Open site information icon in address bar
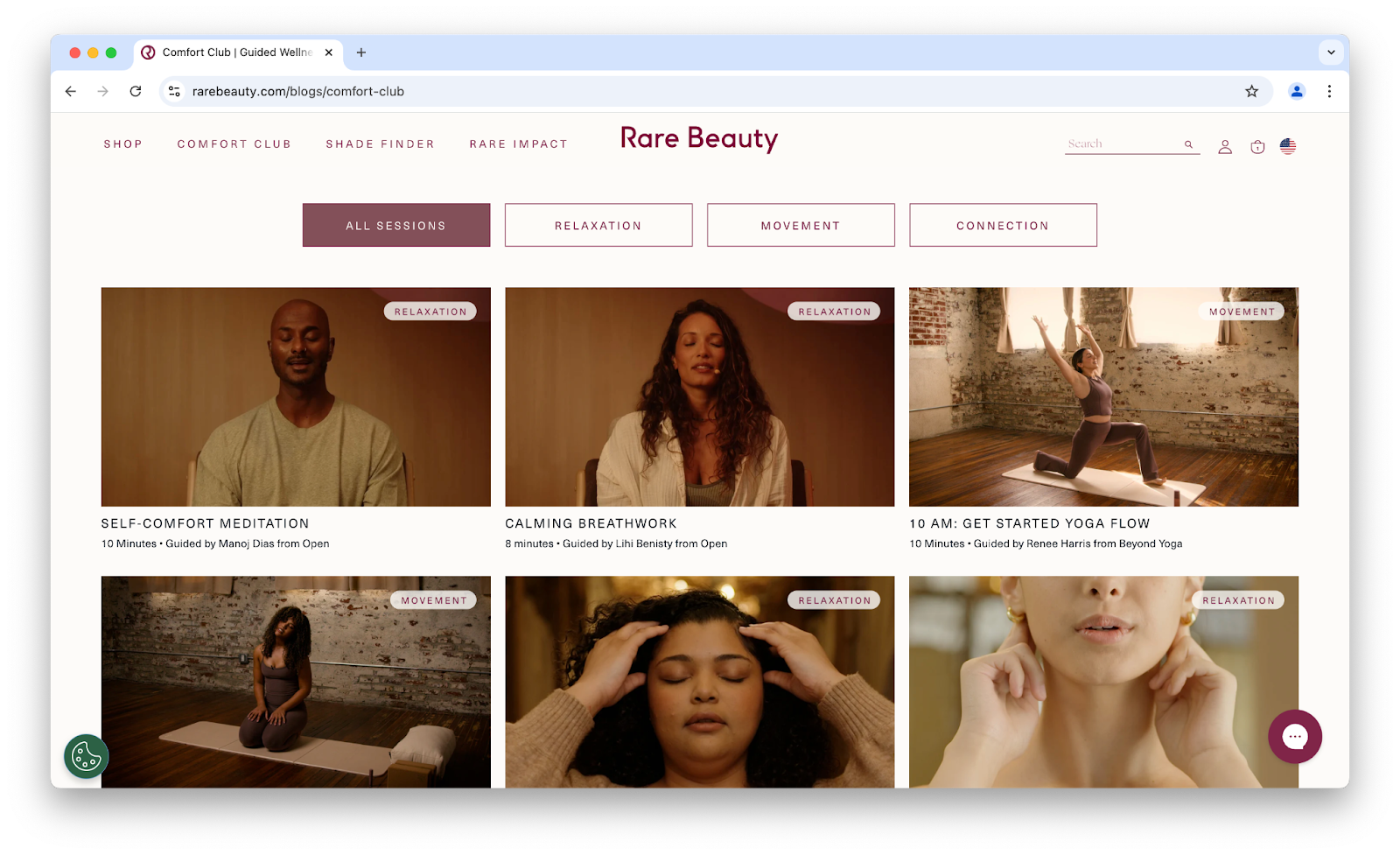The height and width of the screenshot is (855, 1400). click(175, 91)
